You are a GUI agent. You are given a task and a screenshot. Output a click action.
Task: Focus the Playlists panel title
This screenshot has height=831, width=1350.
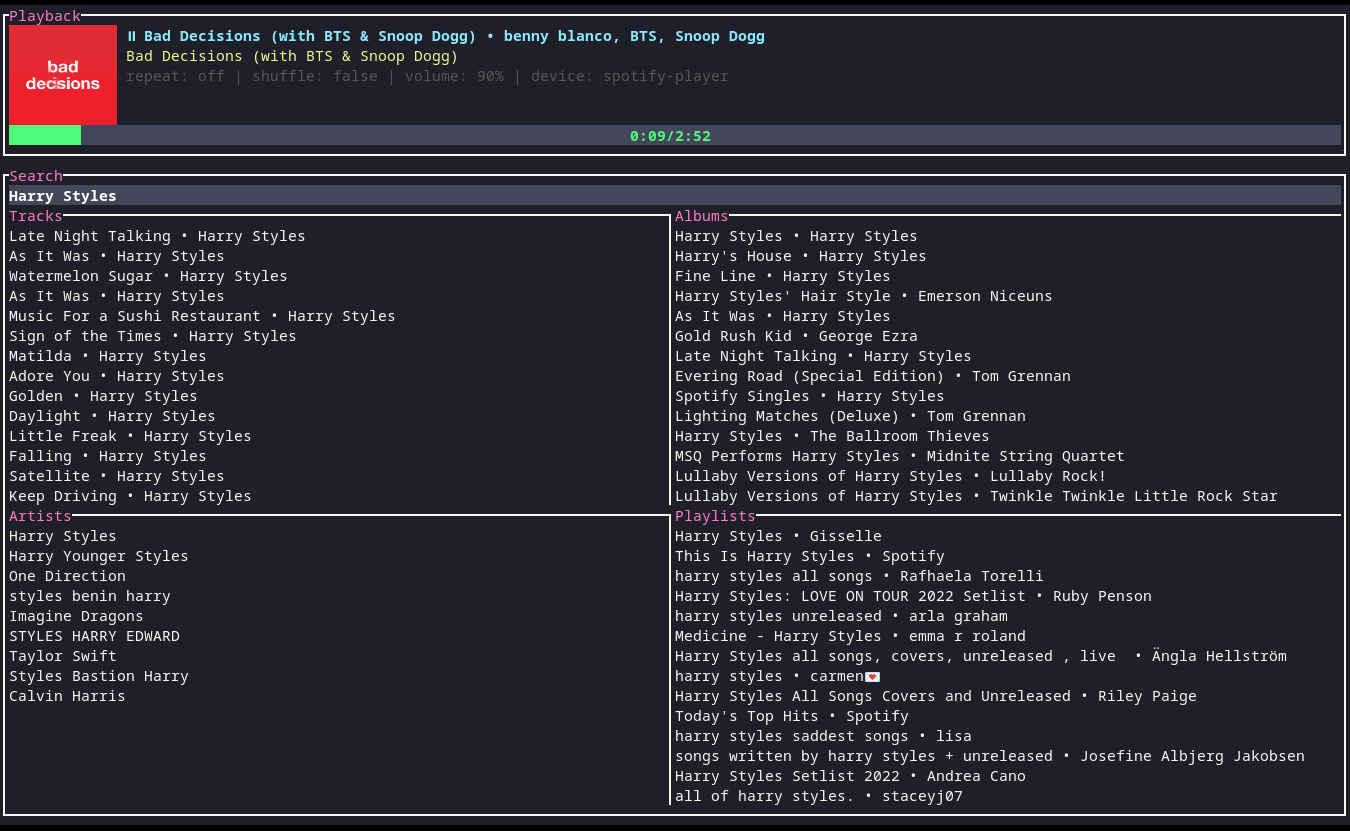[x=715, y=516]
